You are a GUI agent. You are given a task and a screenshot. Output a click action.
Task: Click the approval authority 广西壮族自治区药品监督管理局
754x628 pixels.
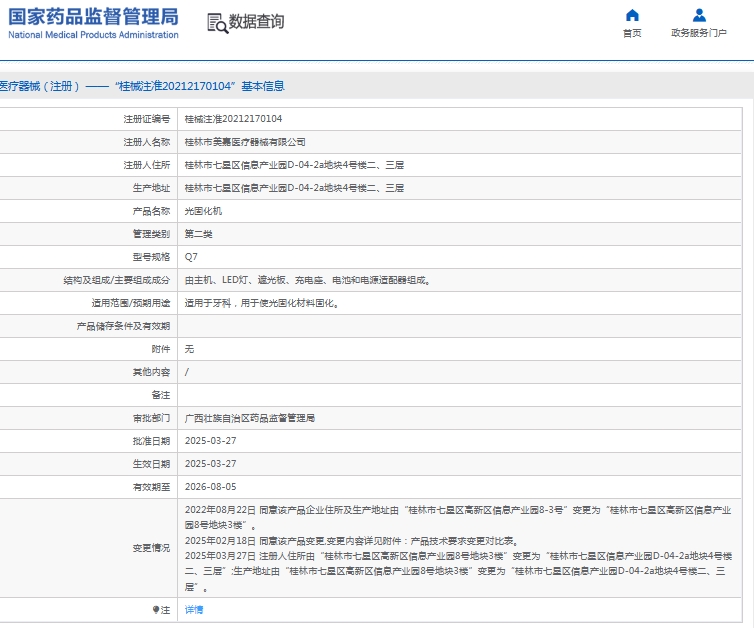[x=250, y=417]
